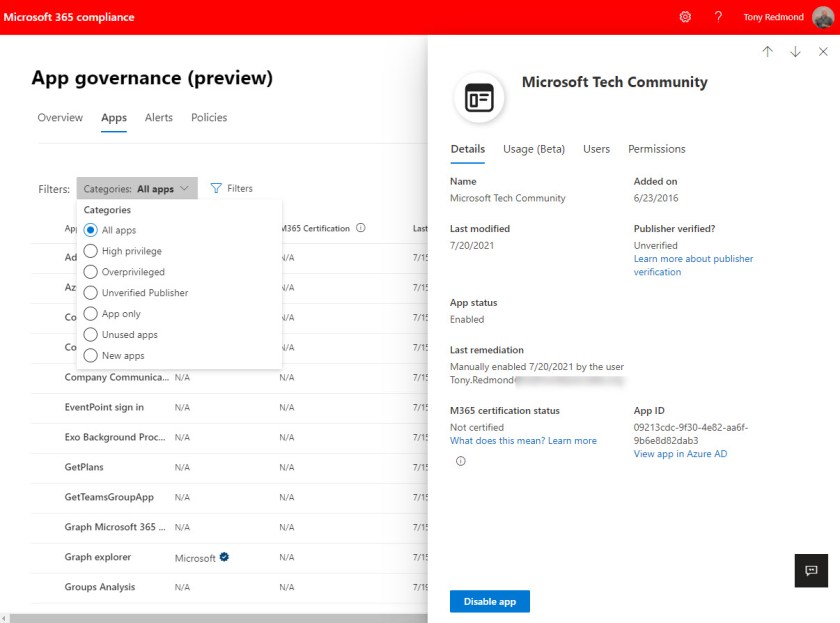Click the Enabled app status value
This screenshot has height=623, width=840.
pos(467,319)
